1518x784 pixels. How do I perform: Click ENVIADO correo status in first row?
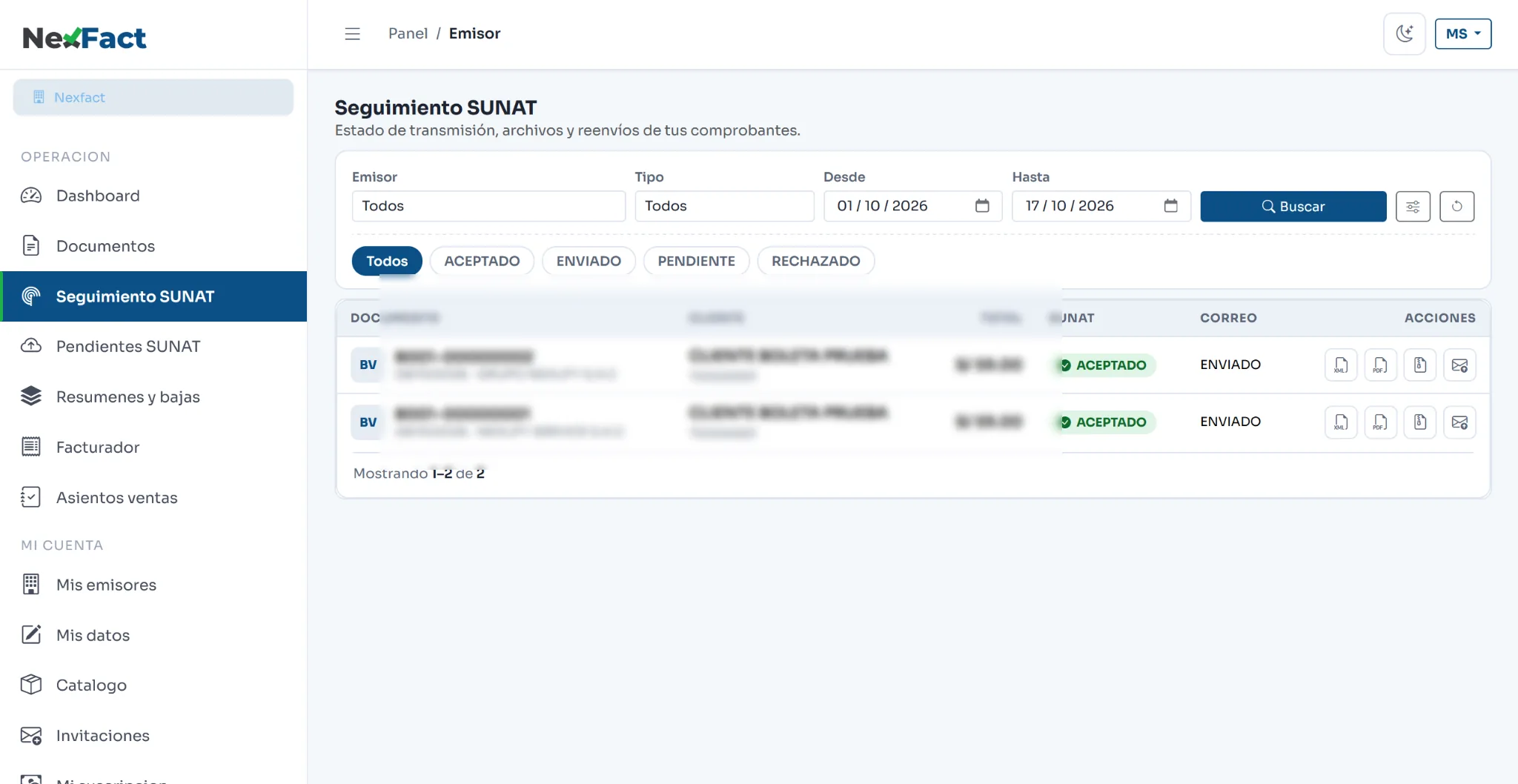1230,365
